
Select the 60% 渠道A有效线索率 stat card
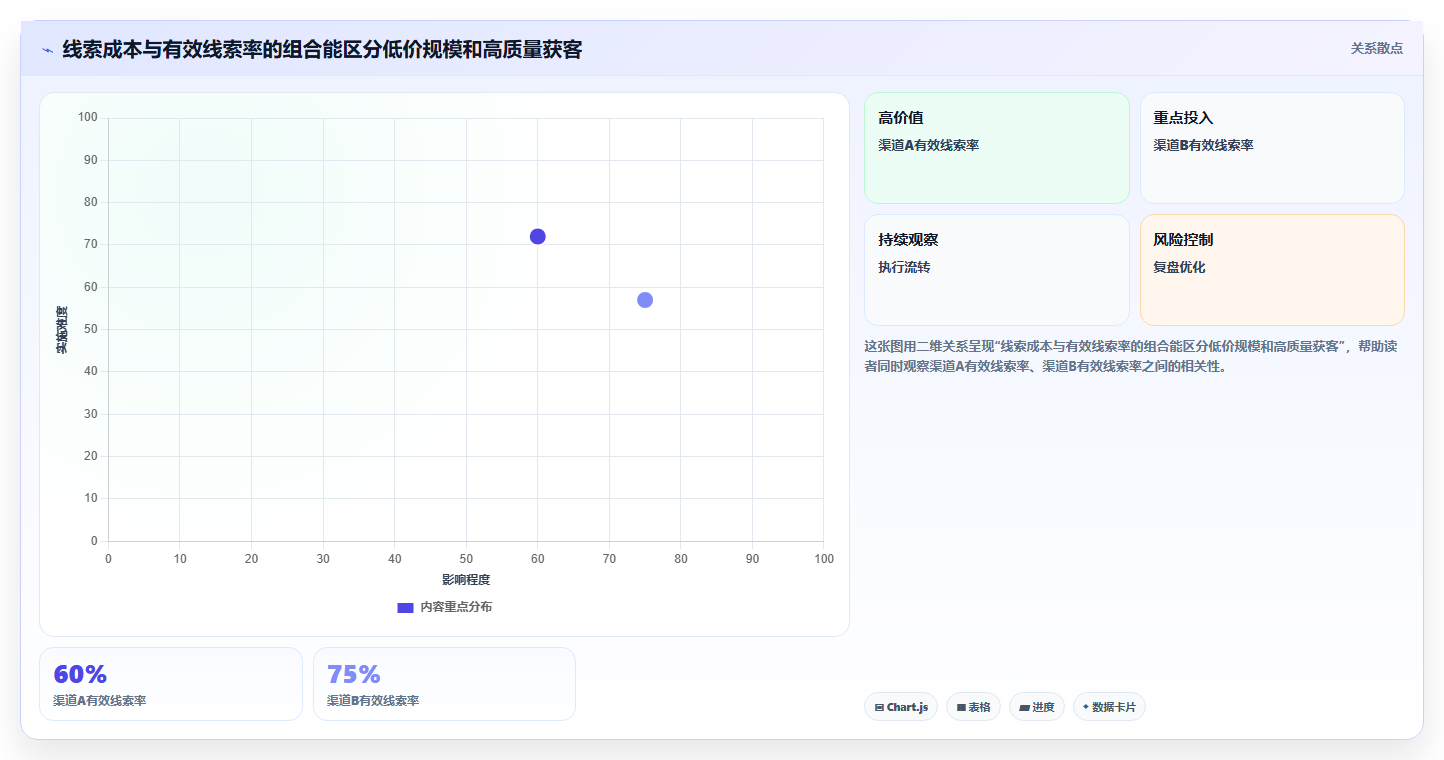[x=171, y=684]
